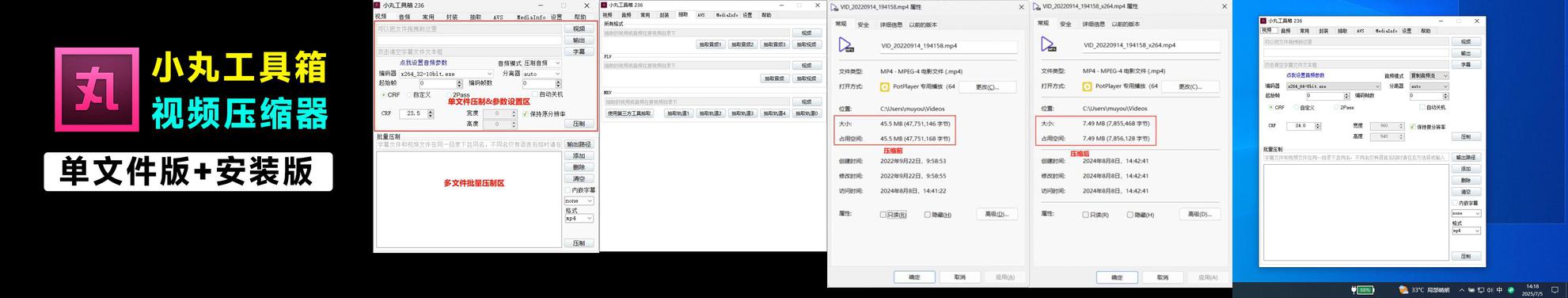Image resolution: width=1568 pixels, height=298 pixels.
Task: Open the volume icon in system tray
Action: (x=1490, y=290)
